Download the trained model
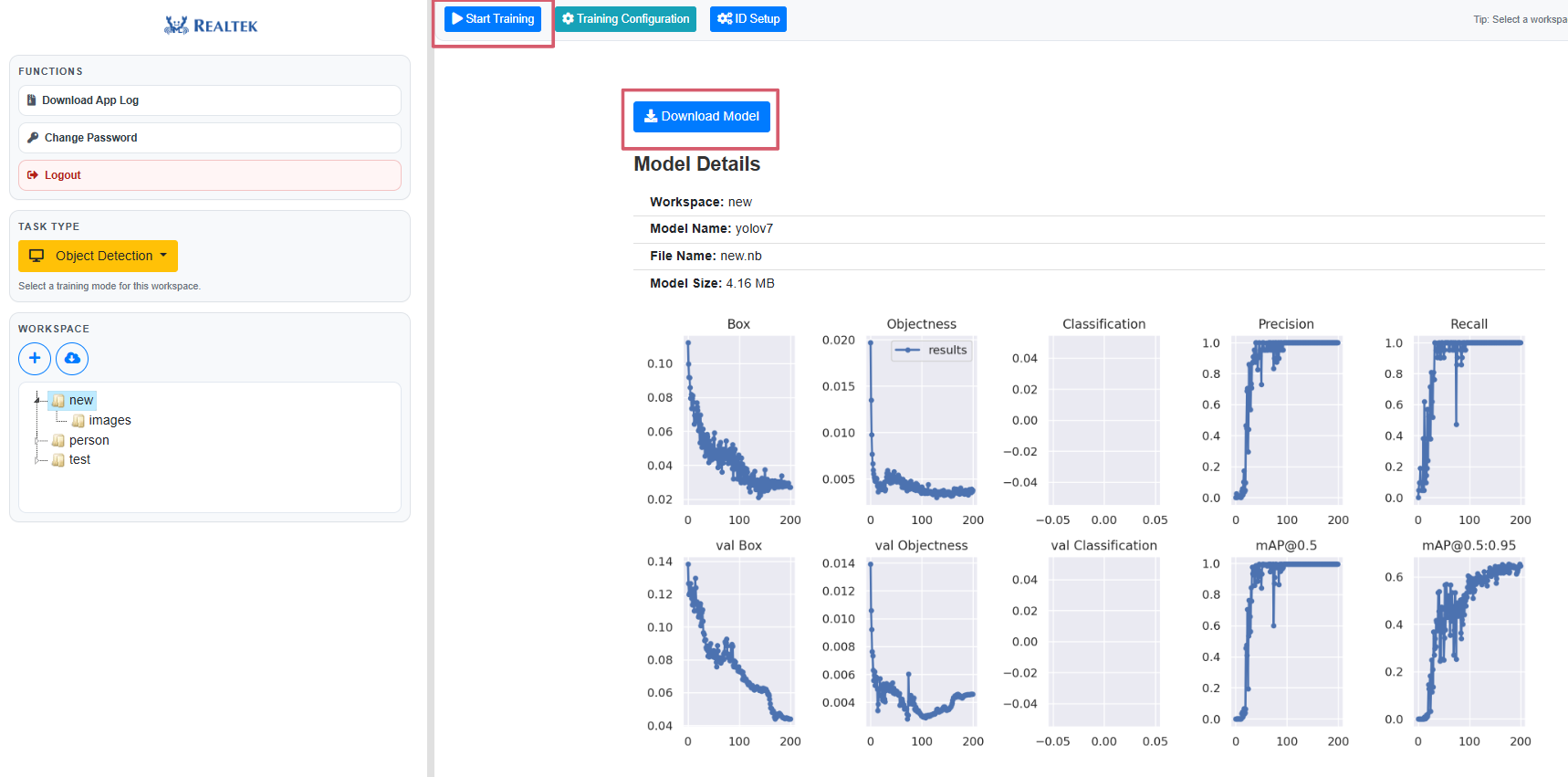Viewport: 1568px width, 777px height. tap(701, 117)
